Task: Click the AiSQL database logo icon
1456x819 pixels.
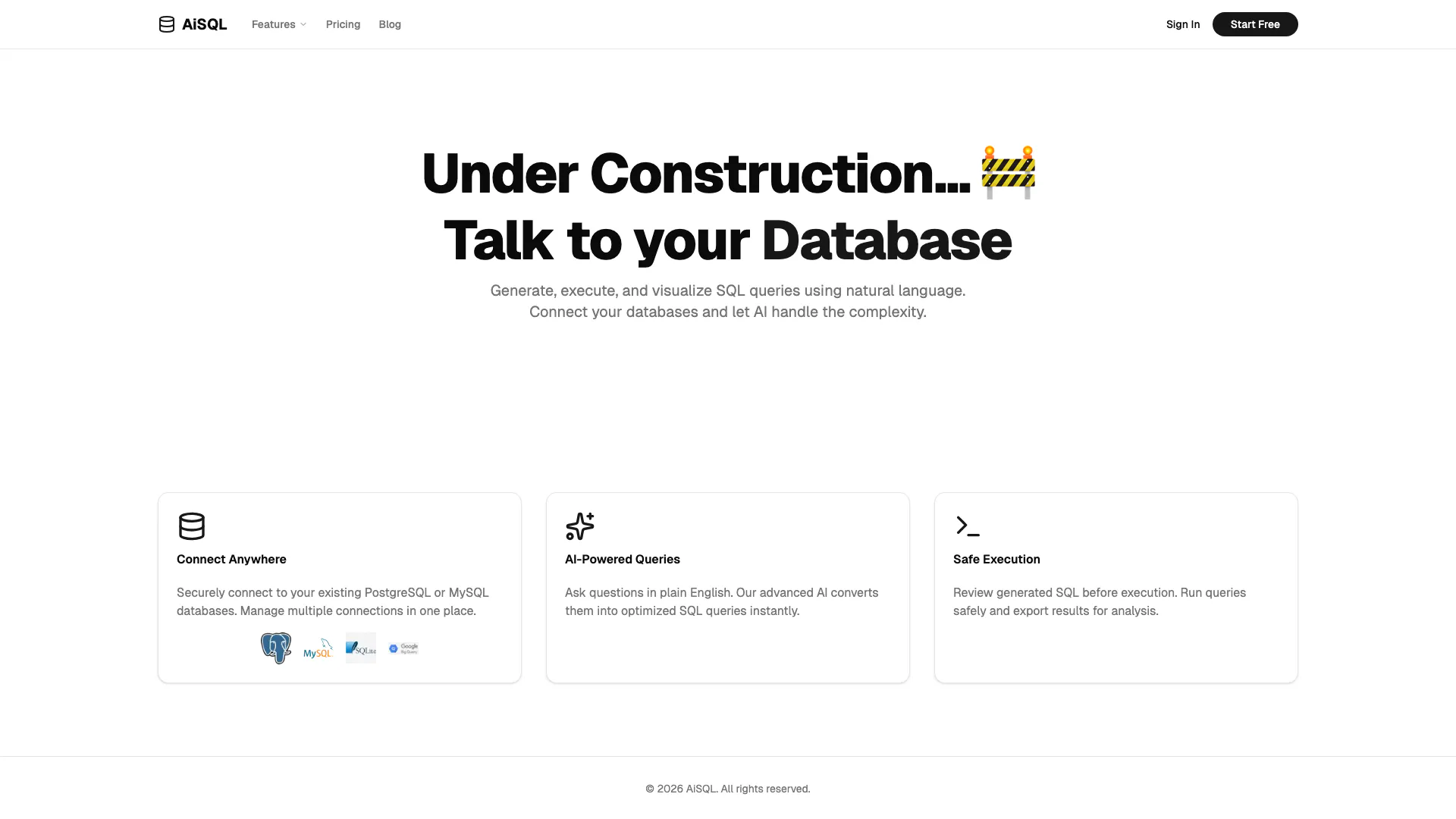Action: point(166,24)
